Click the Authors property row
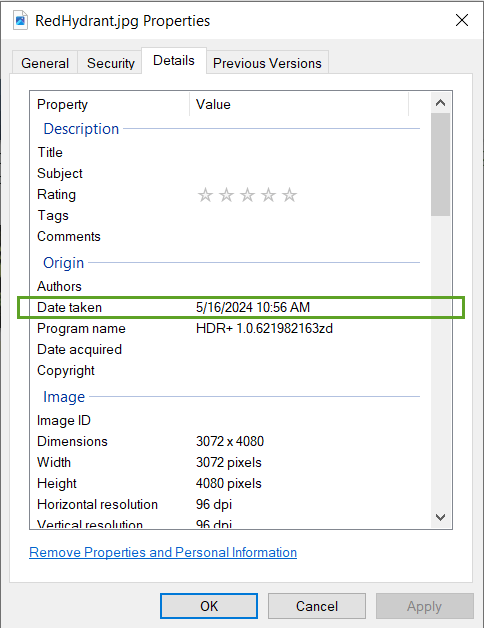The height and width of the screenshot is (628, 484). 230,286
